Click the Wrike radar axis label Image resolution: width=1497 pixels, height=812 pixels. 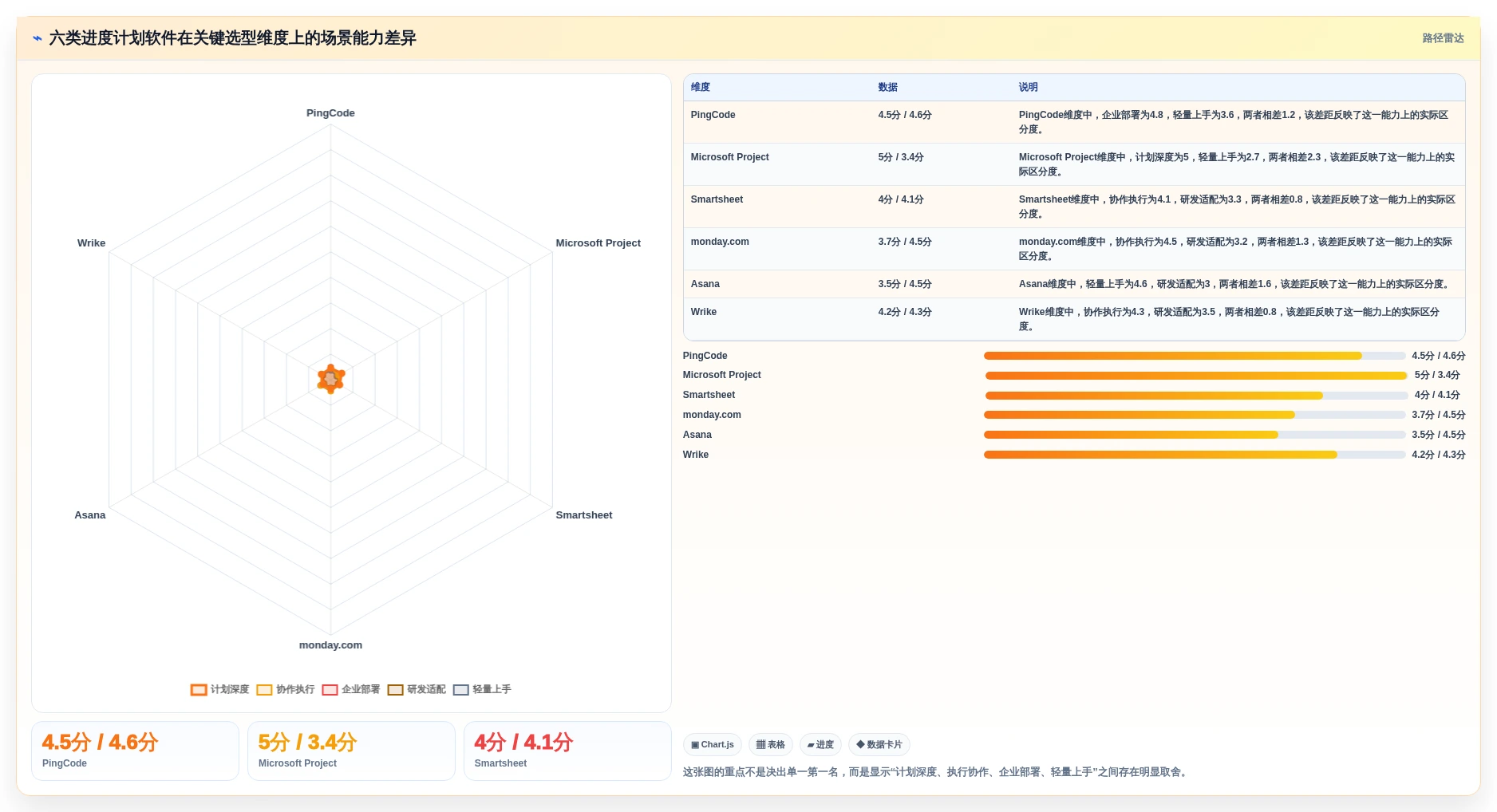(x=91, y=243)
